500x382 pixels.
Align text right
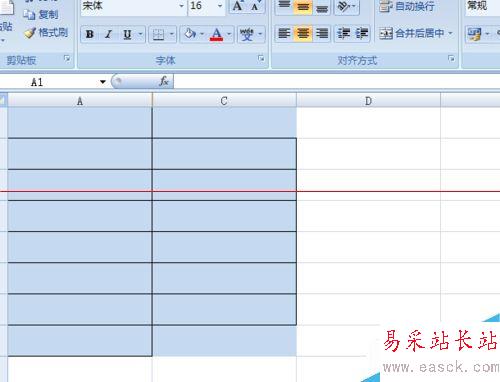tap(321, 33)
